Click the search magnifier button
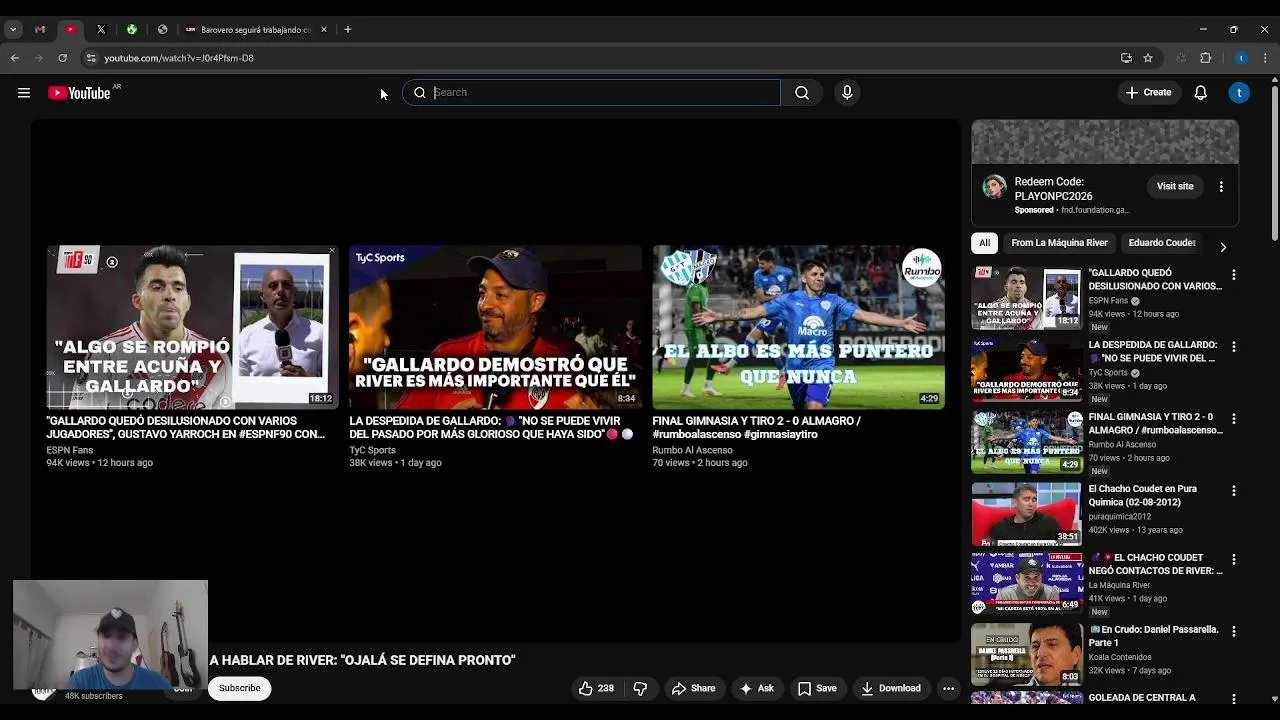 click(x=802, y=93)
